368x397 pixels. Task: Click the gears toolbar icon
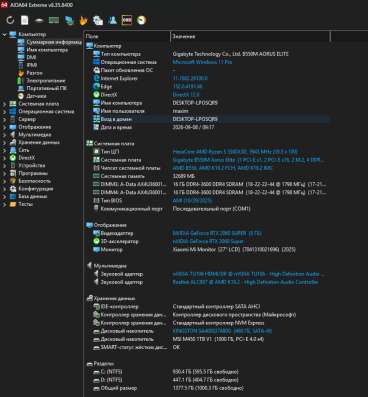click(98, 20)
